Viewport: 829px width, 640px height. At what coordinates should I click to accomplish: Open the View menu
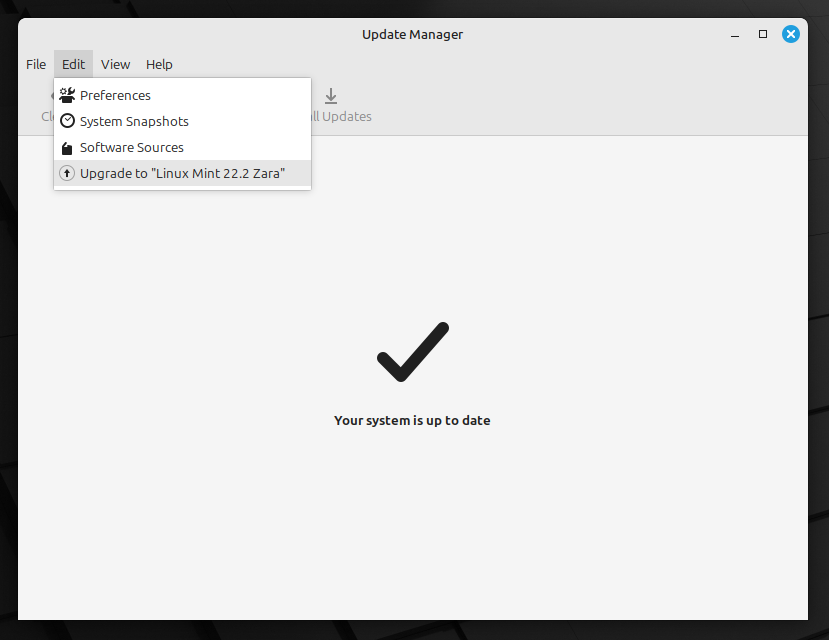pos(115,64)
